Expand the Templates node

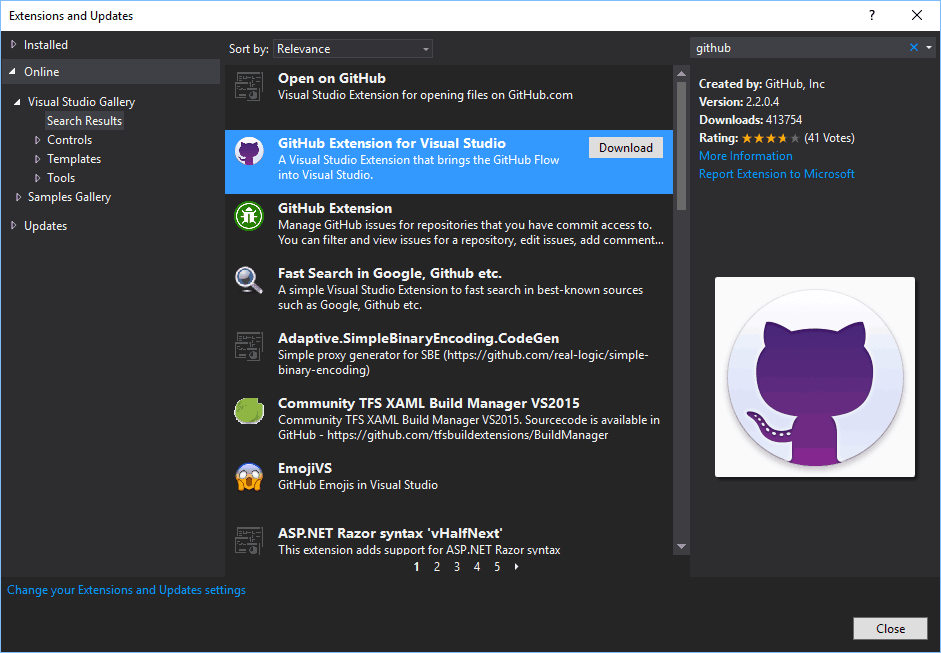coord(37,159)
